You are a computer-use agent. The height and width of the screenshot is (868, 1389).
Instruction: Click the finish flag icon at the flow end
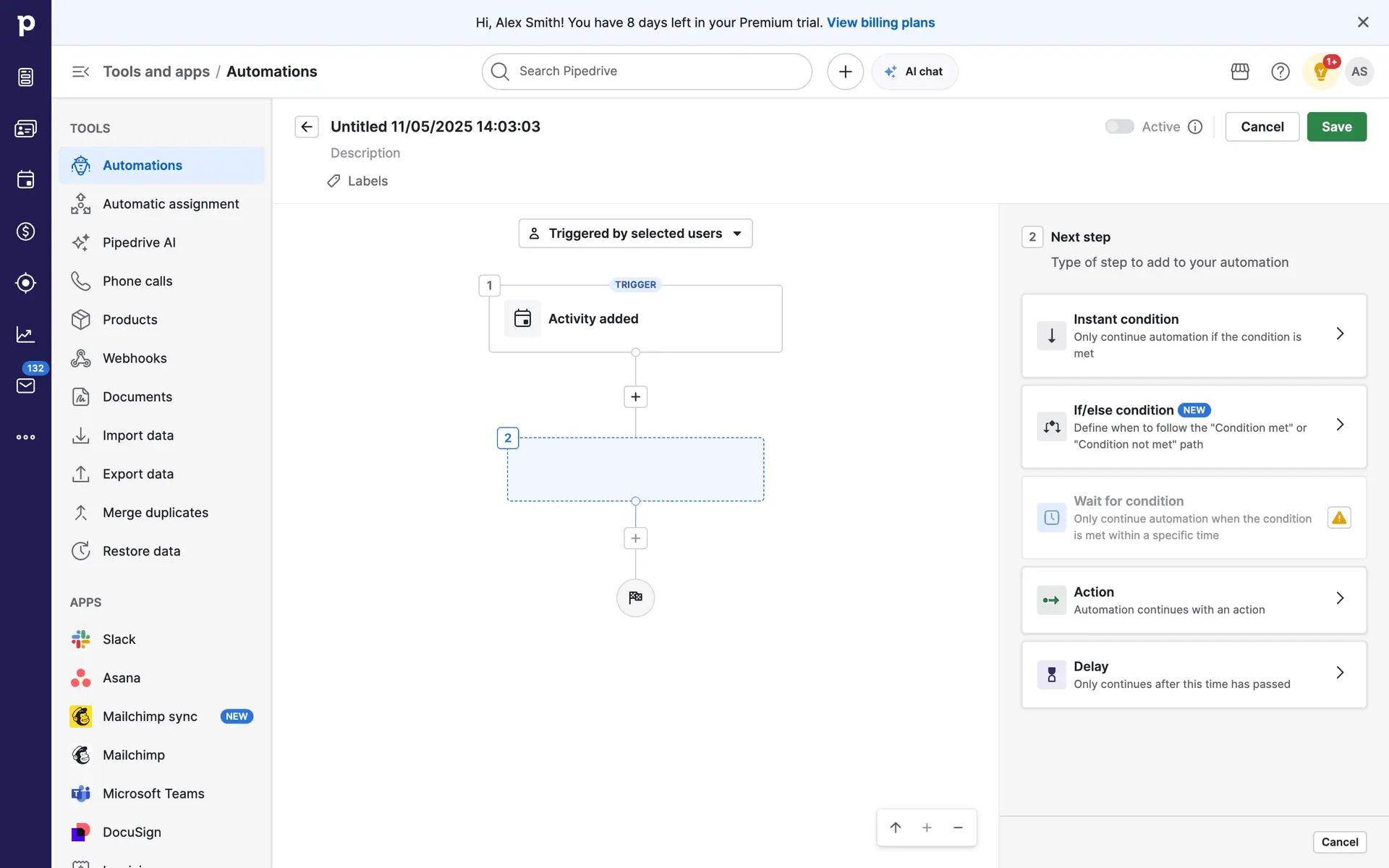point(635,598)
